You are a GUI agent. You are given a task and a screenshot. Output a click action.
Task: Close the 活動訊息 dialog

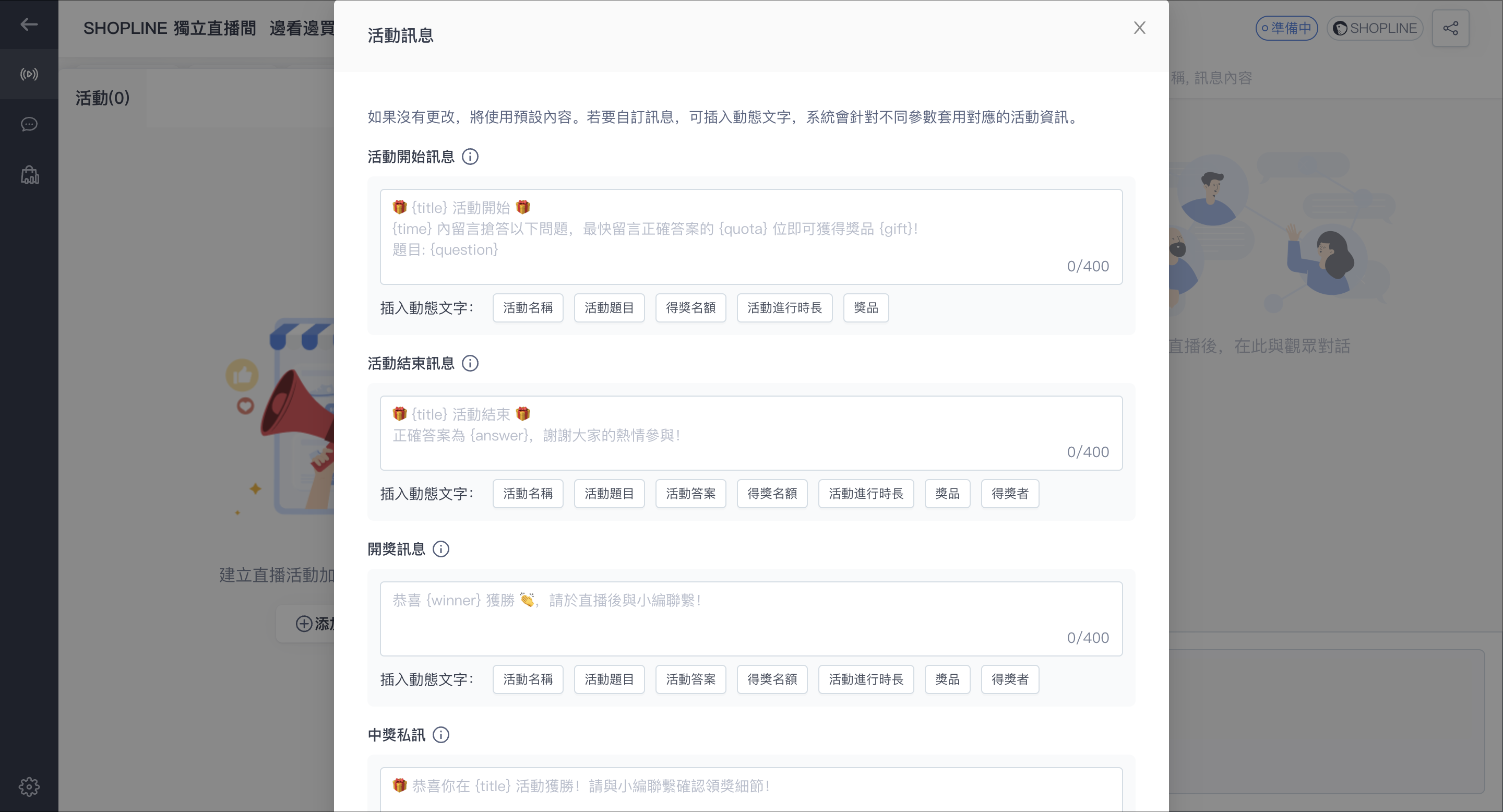tap(1139, 28)
